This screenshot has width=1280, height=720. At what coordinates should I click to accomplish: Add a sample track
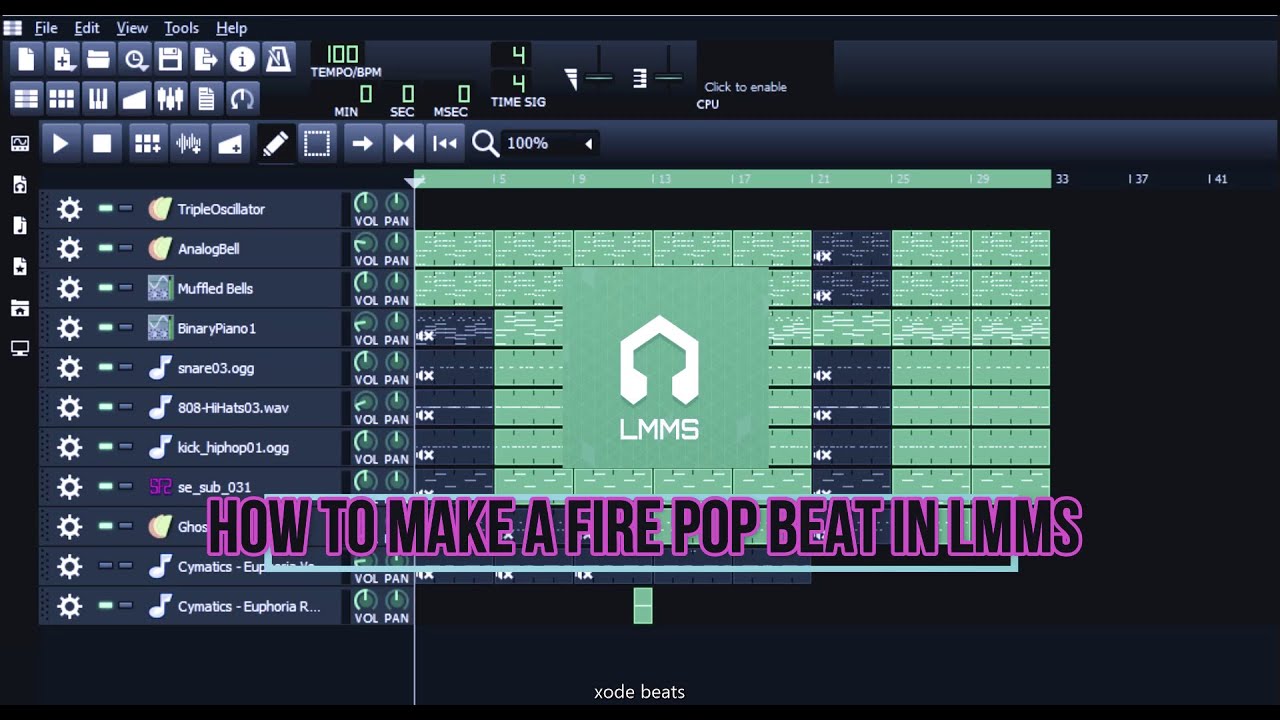188,144
